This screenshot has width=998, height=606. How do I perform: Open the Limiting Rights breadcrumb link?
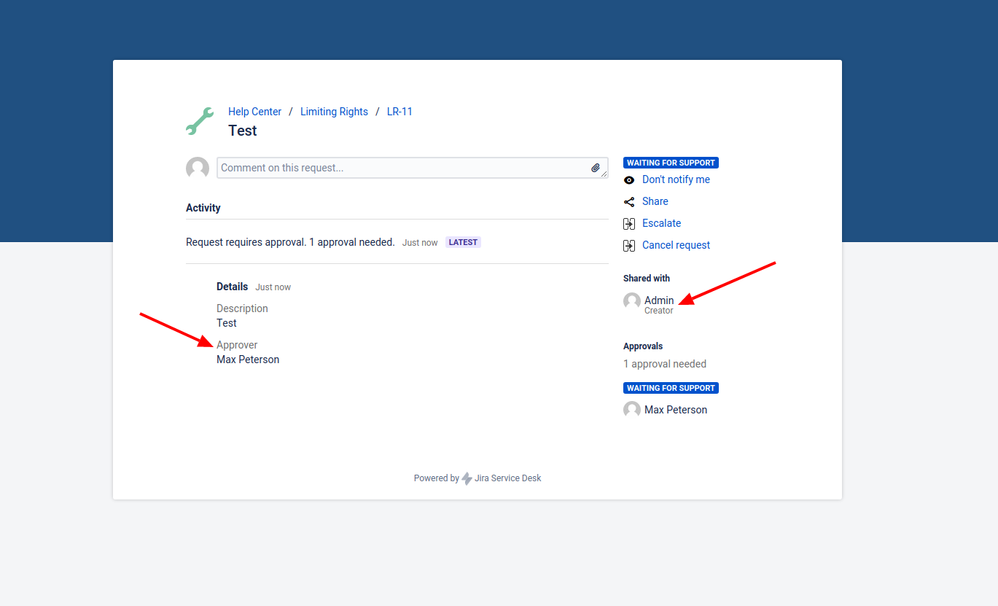(334, 111)
